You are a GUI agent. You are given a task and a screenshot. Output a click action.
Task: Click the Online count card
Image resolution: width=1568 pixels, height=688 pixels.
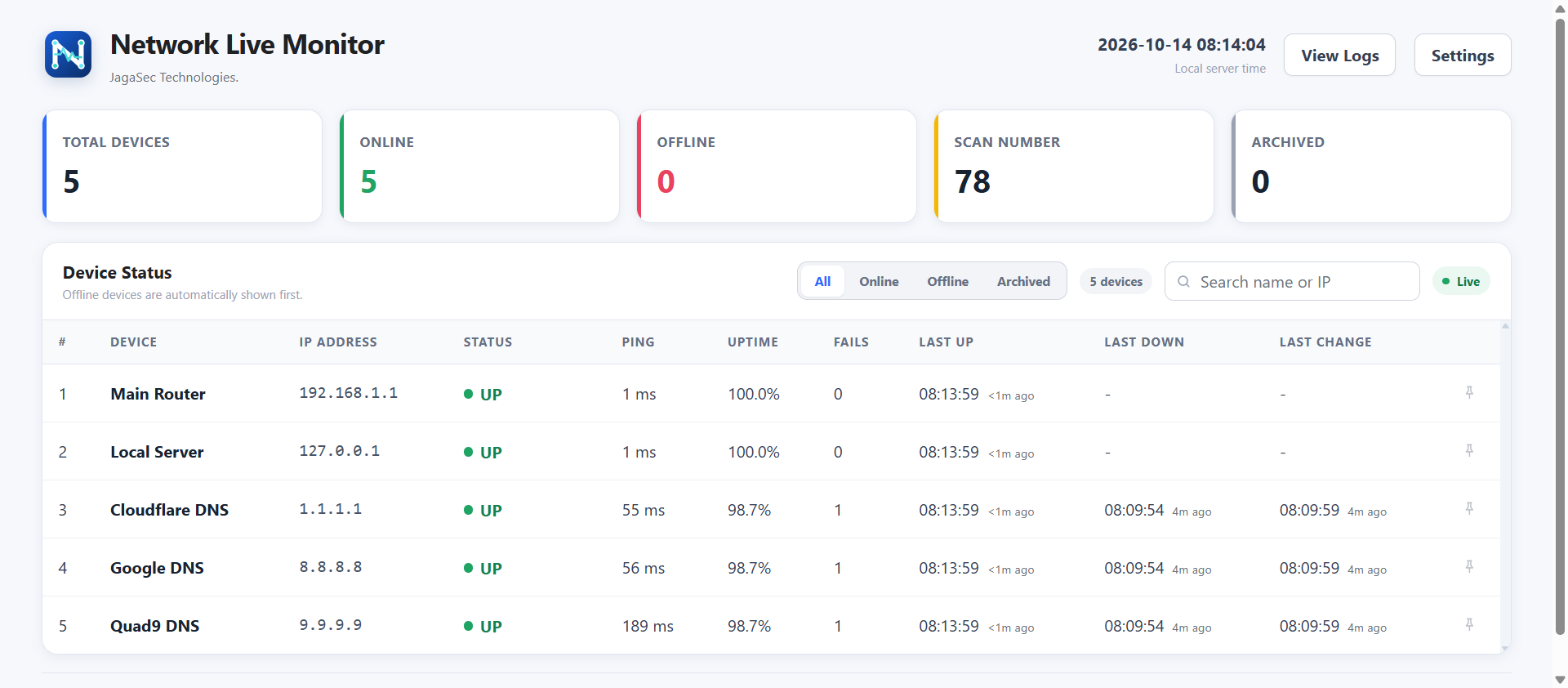click(479, 166)
